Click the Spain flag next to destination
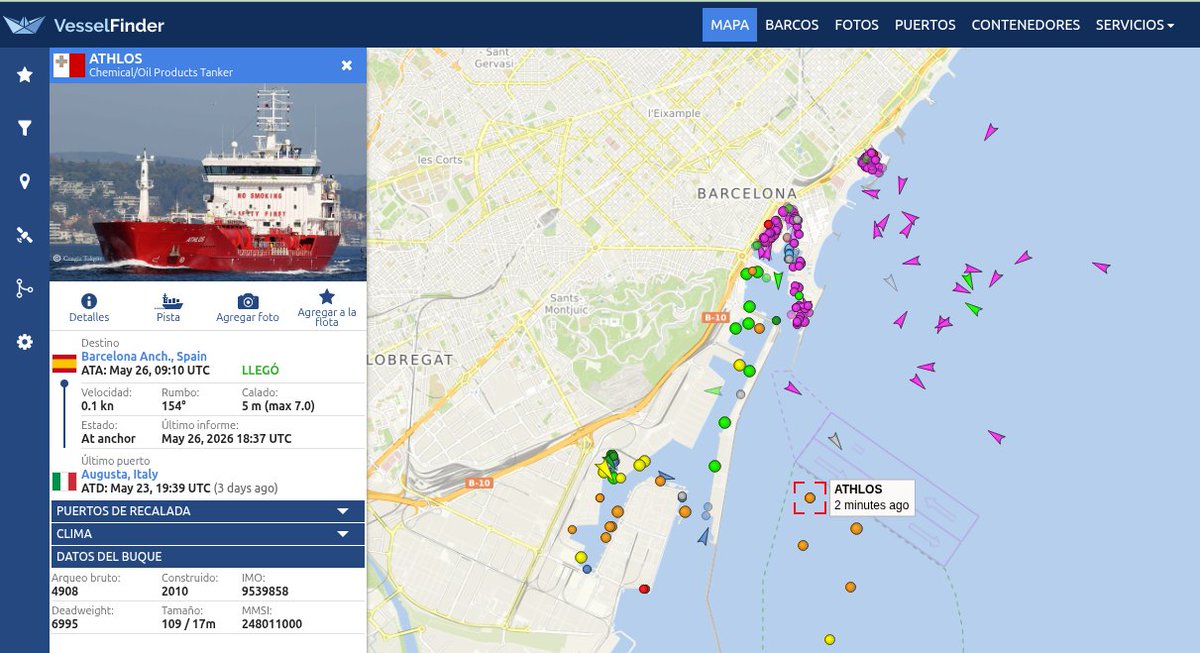The width and height of the screenshot is (1200, 653). coord(64,363)
